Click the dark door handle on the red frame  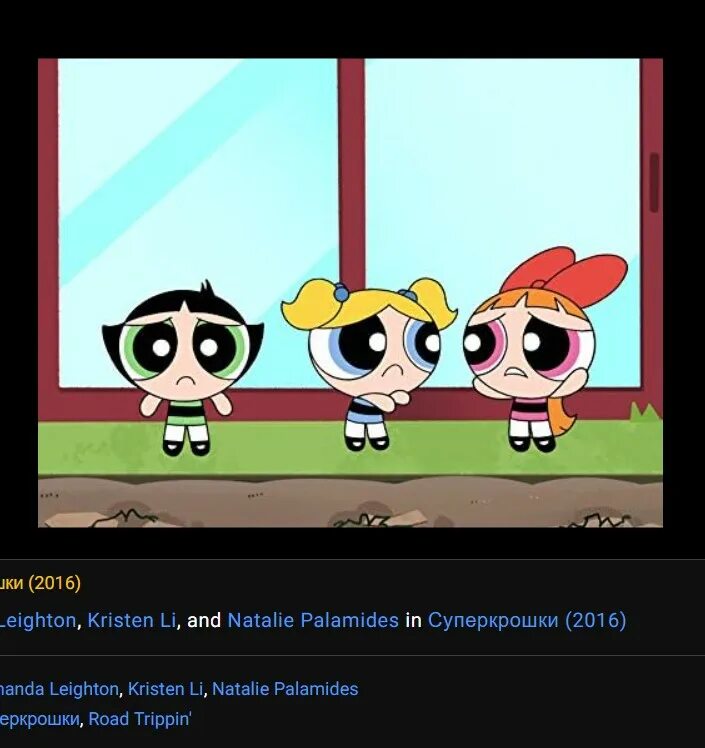tap(654, 183)
